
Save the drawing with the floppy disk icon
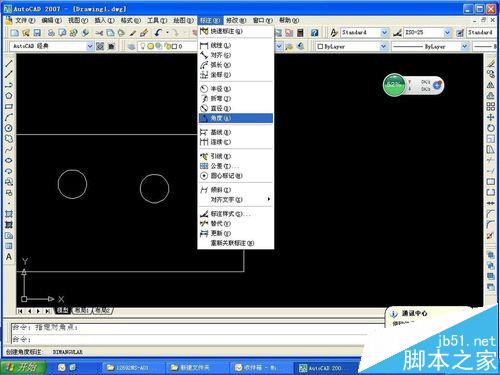pyautogui.click(x=37, y=32)
